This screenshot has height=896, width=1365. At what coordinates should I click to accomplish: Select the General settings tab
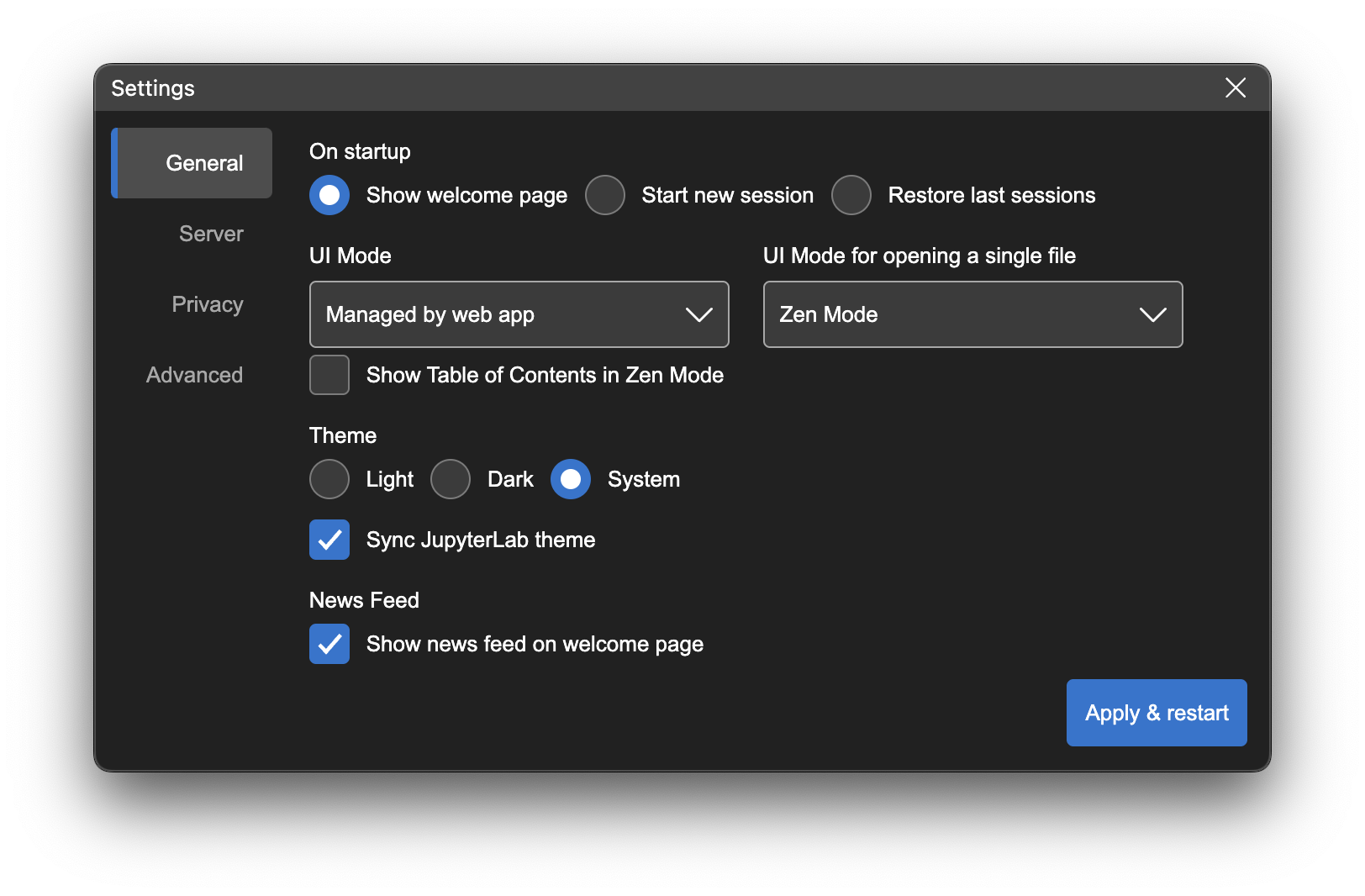[x=192, y=163]
